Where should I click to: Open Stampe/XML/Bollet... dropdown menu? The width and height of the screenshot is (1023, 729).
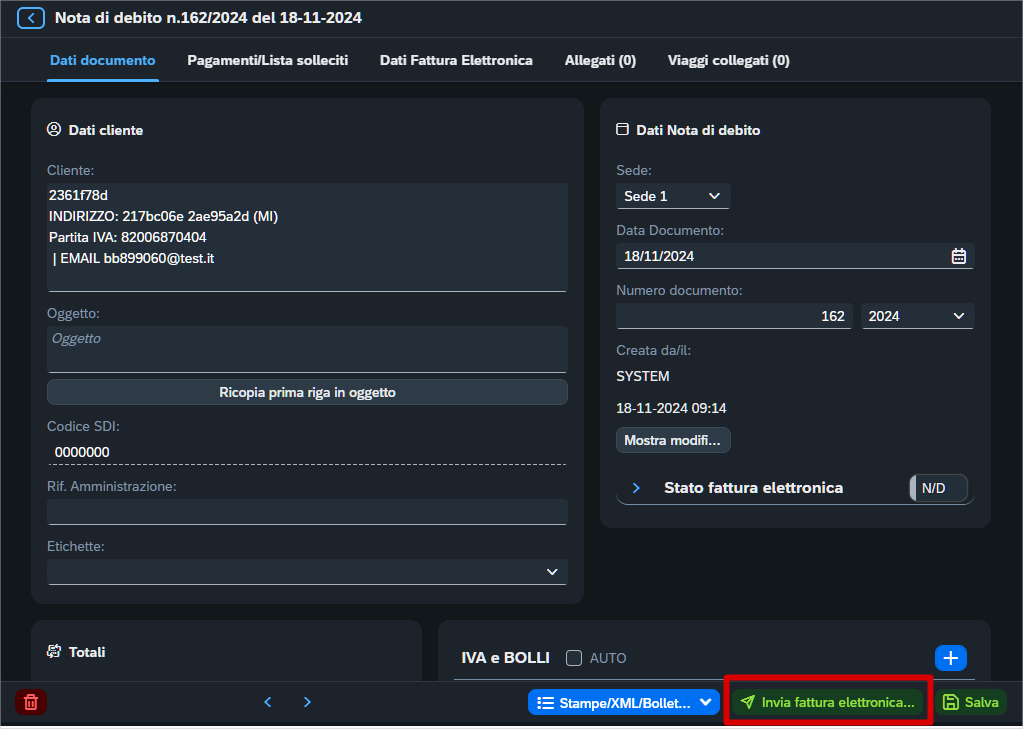(624, 703)
